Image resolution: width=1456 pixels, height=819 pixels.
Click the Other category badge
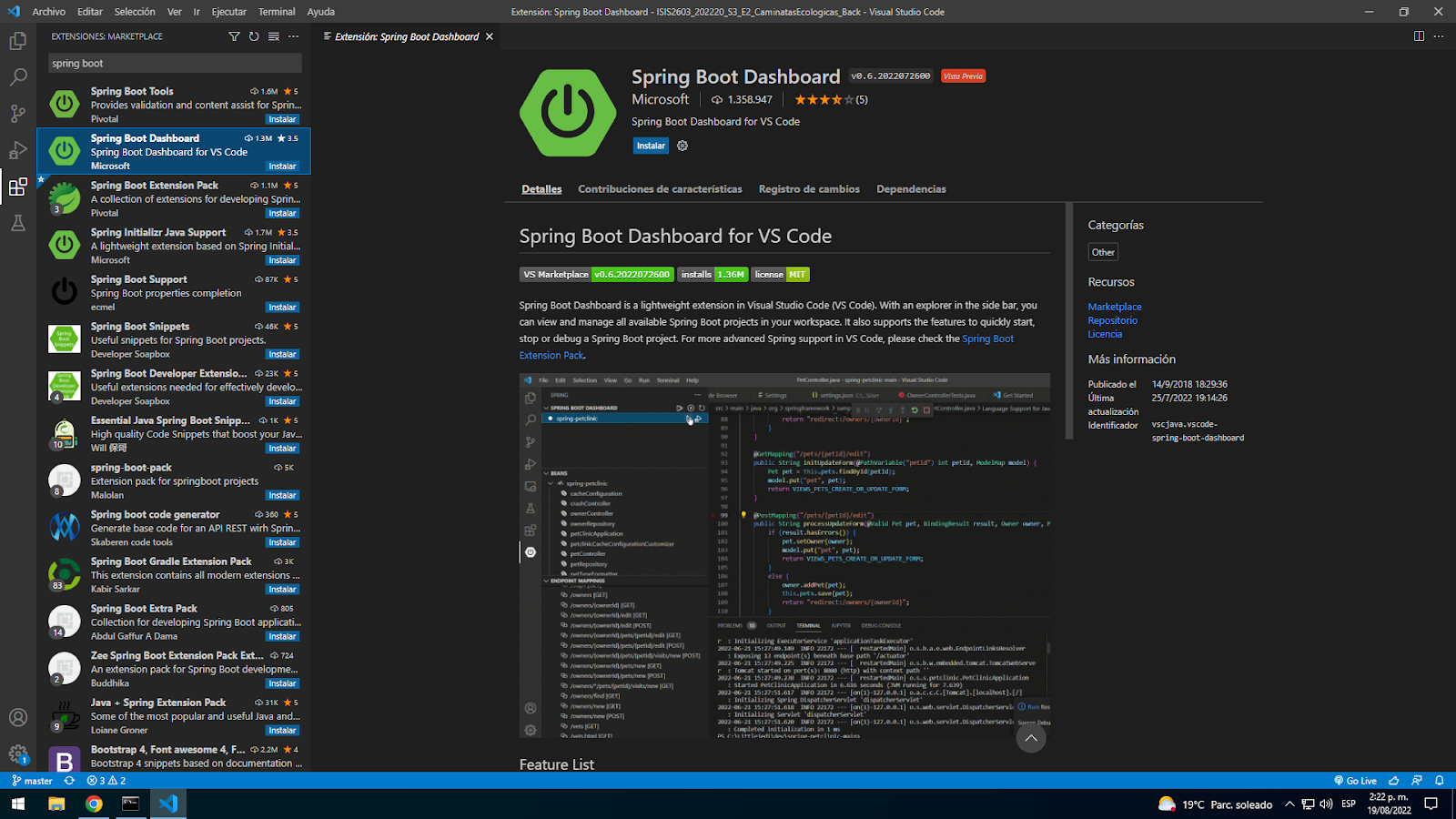[1103, 252]
